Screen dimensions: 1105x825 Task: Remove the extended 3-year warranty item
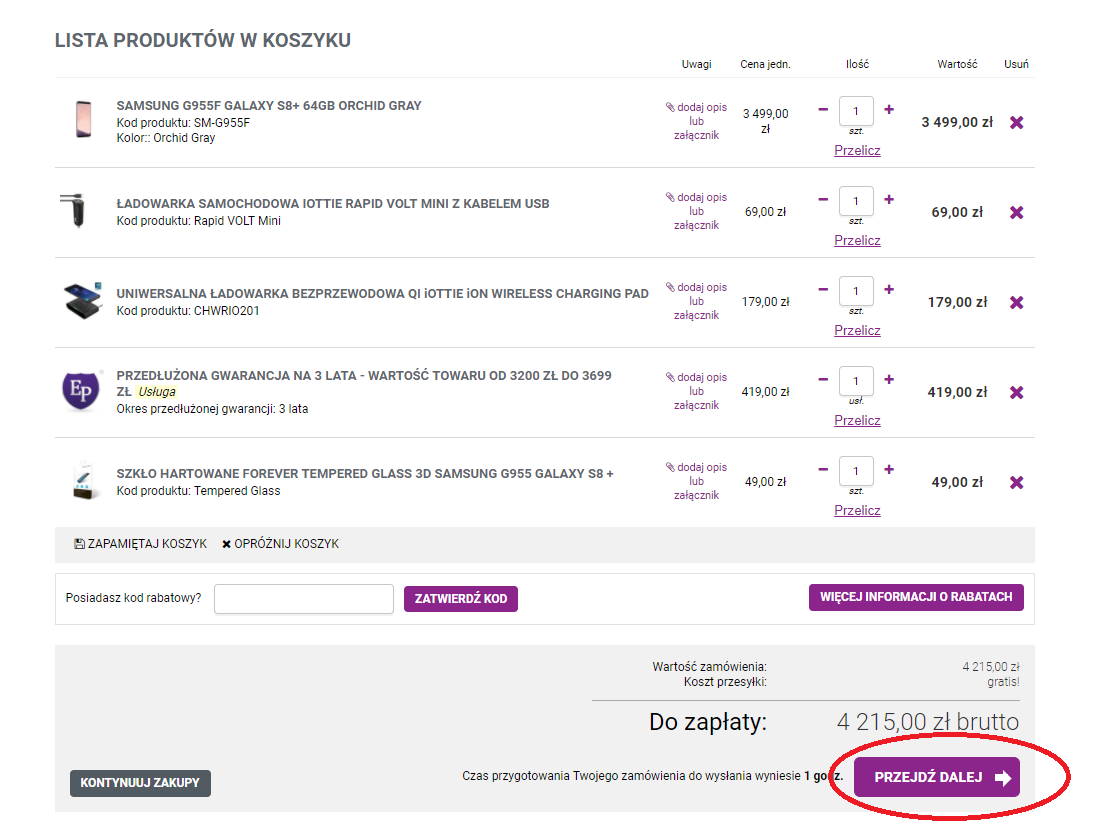1016,393
